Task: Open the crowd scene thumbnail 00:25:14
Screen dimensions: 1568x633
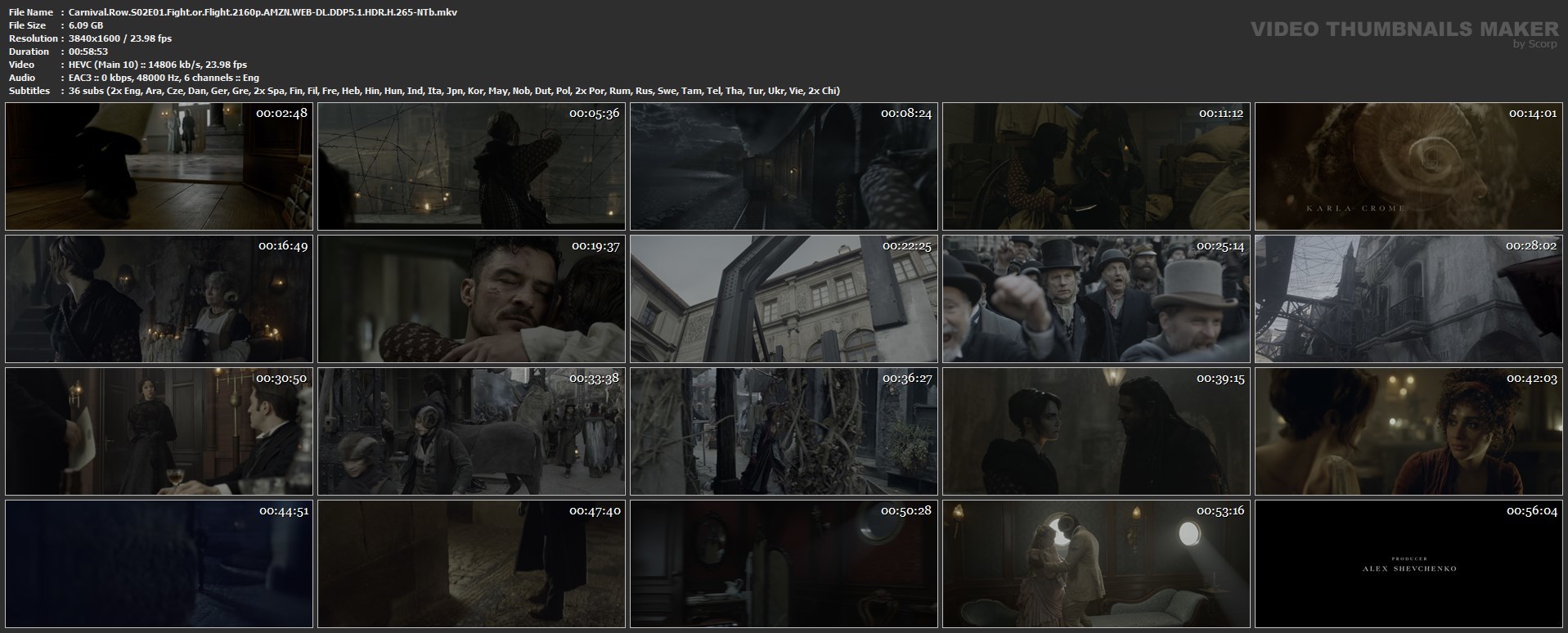Action: 1096,299
